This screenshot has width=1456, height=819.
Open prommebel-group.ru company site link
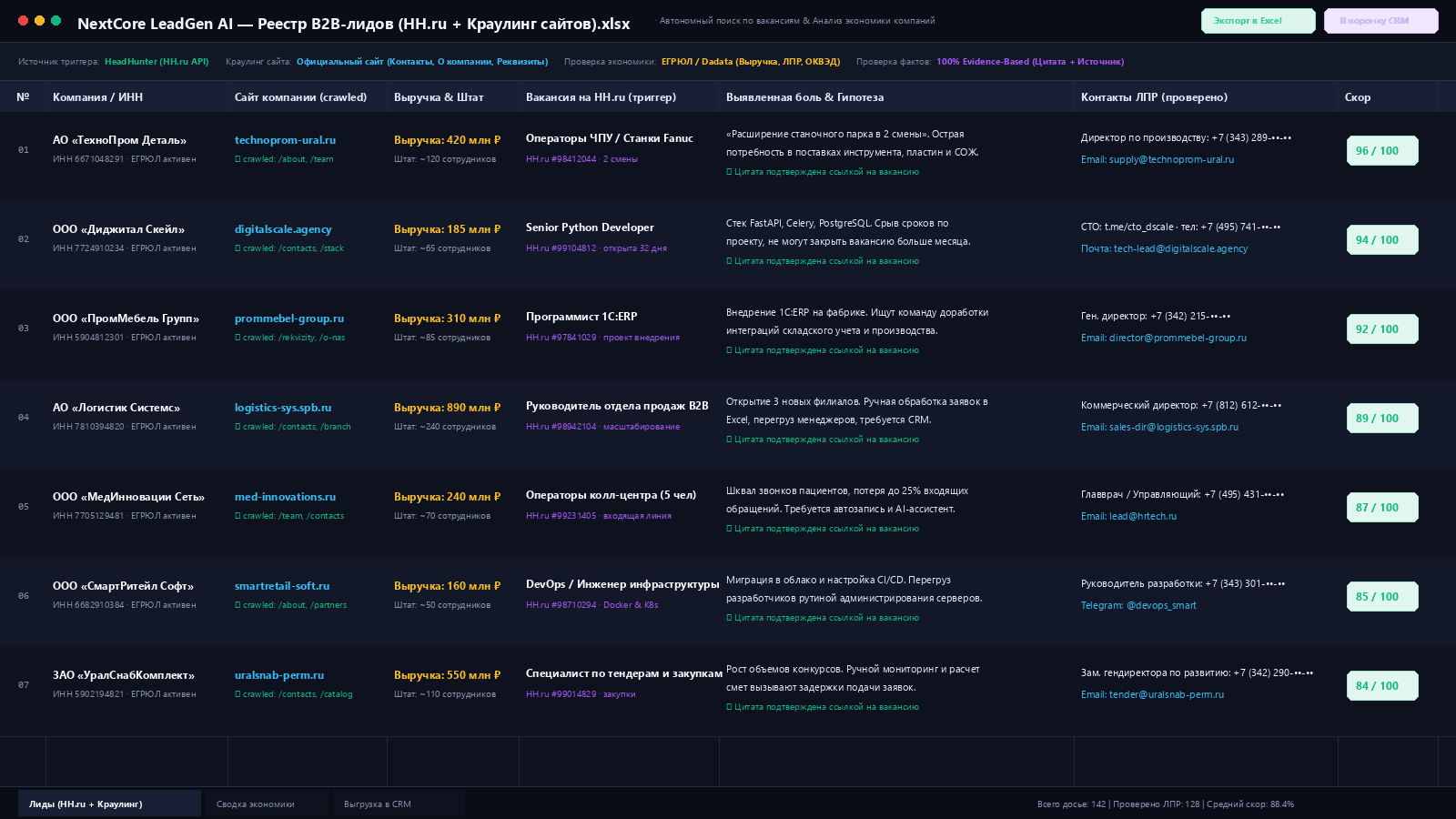tap(289, 318)
